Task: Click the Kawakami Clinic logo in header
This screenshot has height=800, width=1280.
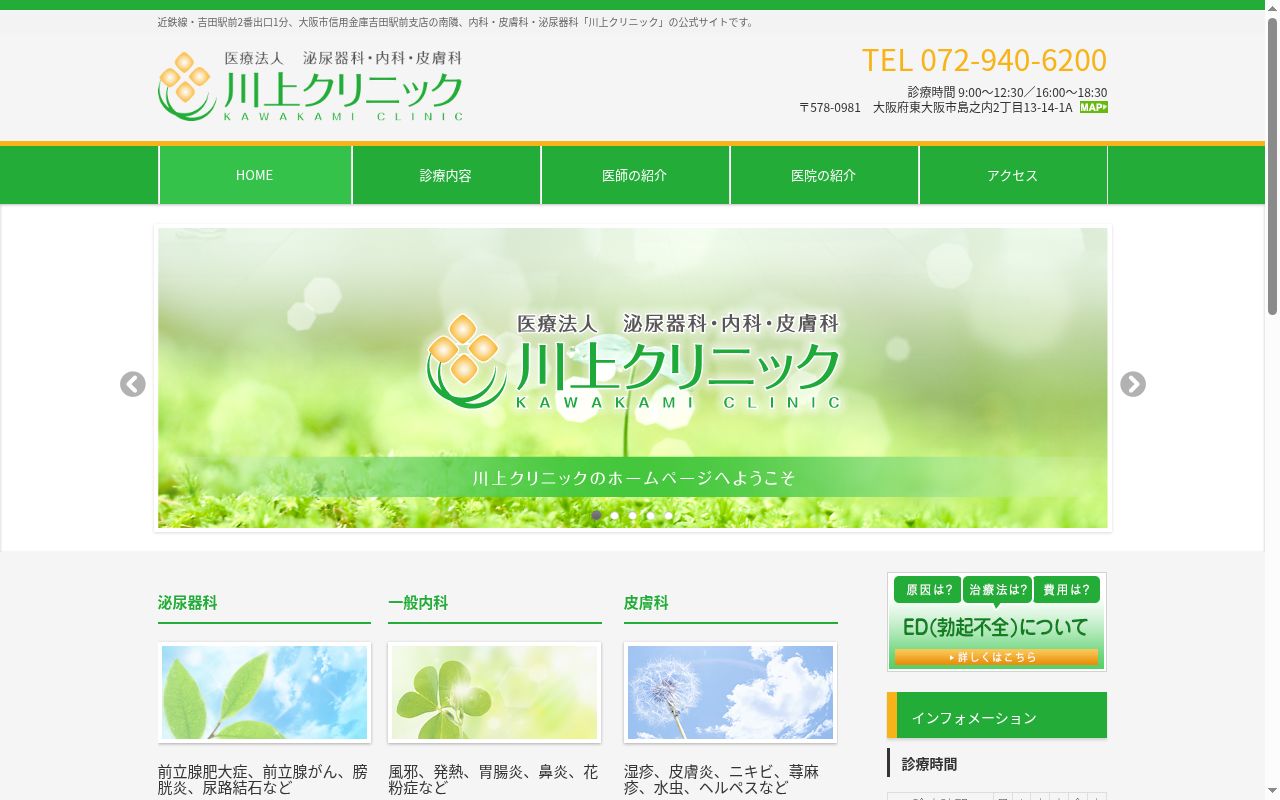Action: [310, 86]
